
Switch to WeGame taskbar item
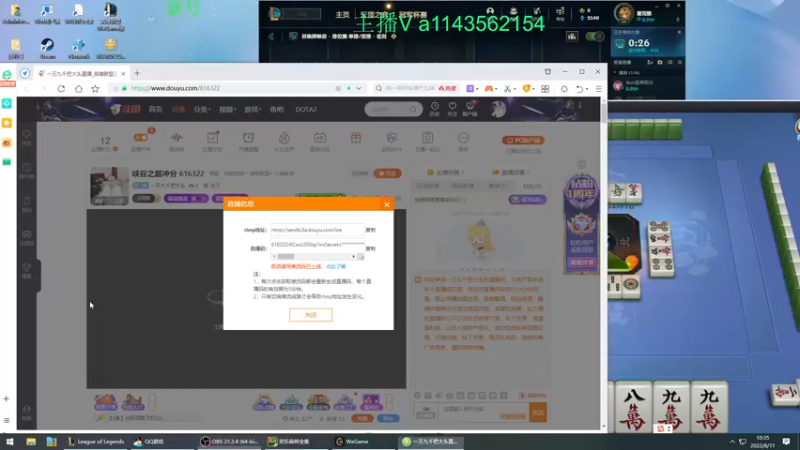tap(352, 442)
